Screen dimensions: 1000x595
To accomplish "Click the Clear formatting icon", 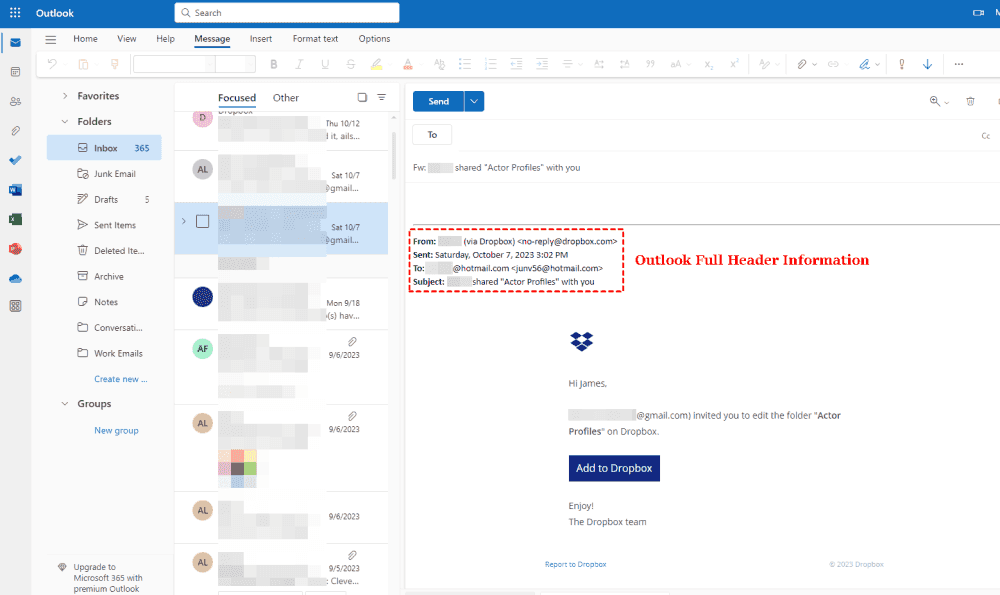I will click(439, 64).
